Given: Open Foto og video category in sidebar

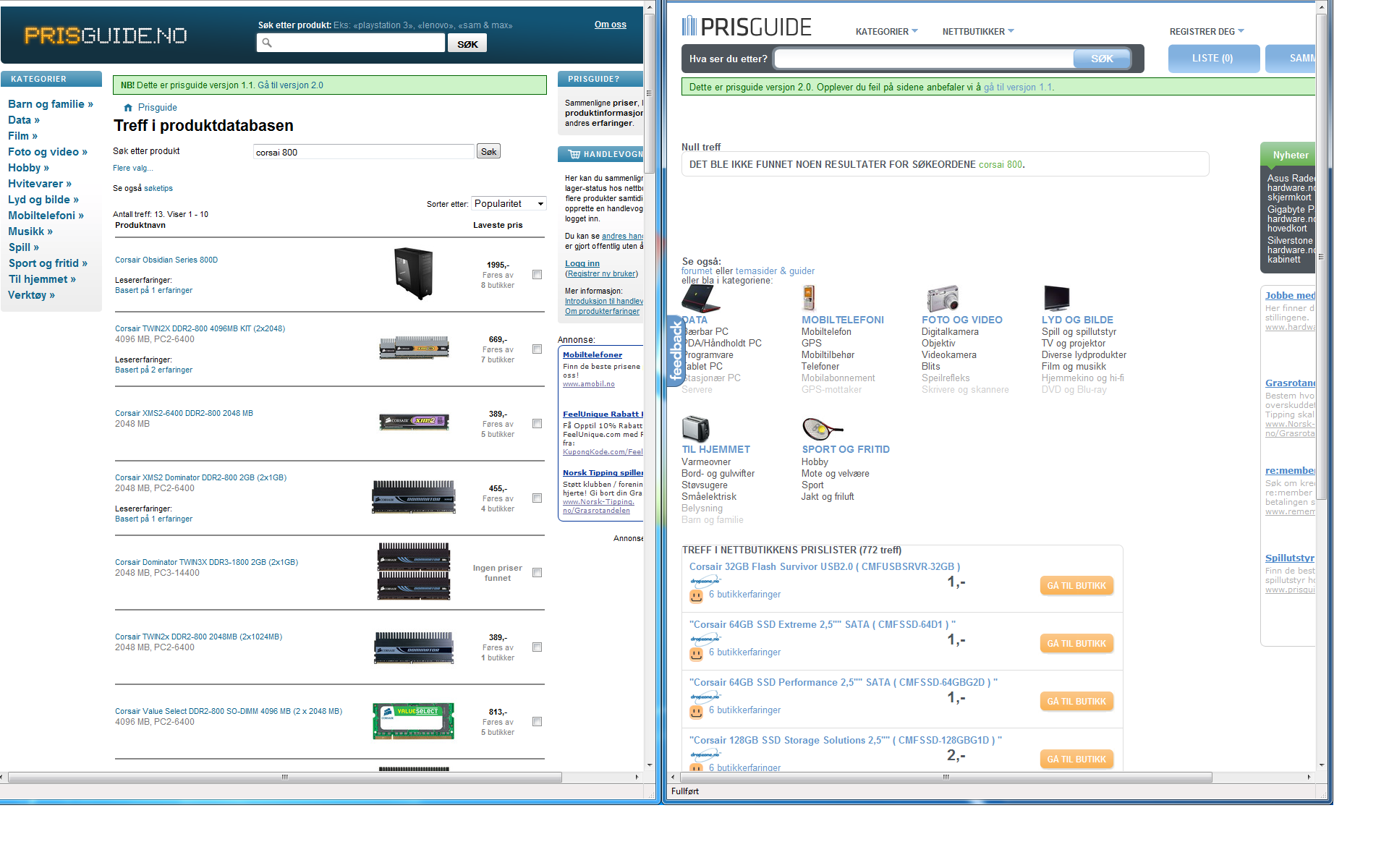Looking at the screenshot, I should coord(48,152).
